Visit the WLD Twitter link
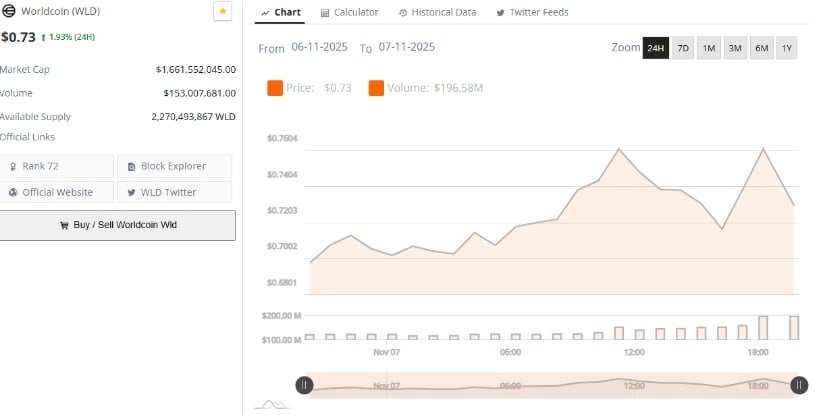 174,192
